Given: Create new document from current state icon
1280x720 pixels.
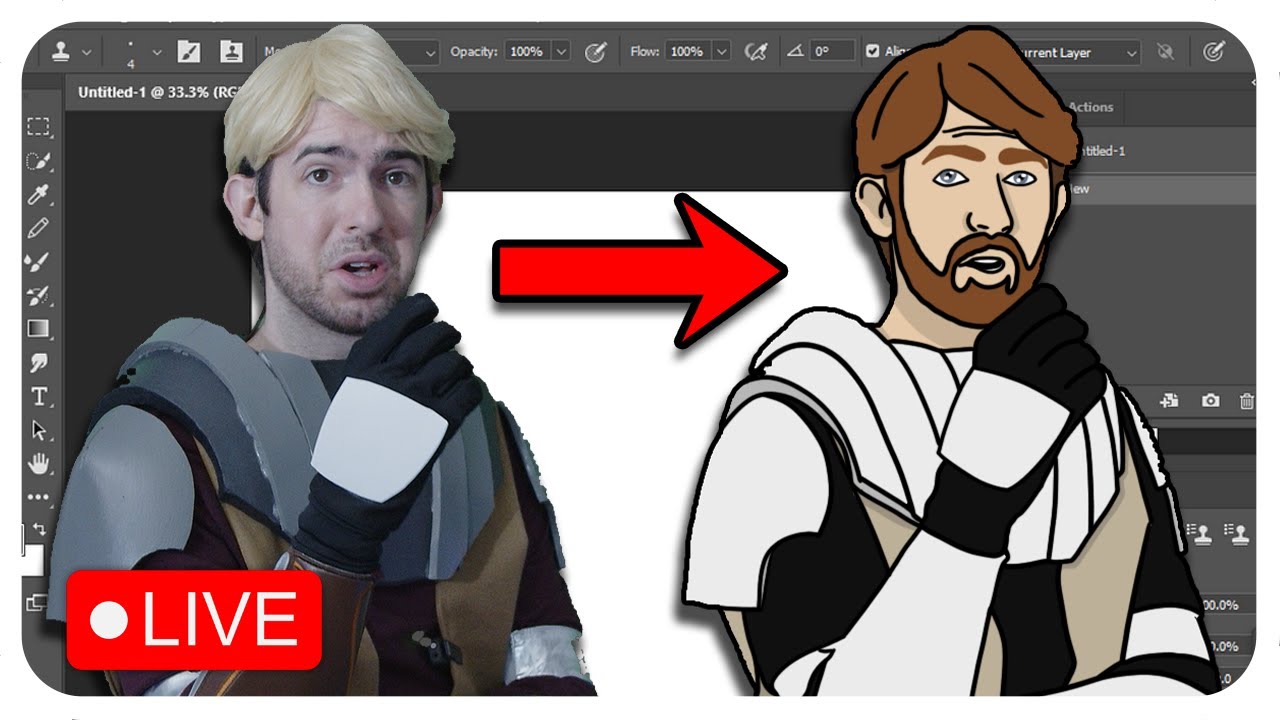Looking at the screenshot, I should tap(1169, 401).
